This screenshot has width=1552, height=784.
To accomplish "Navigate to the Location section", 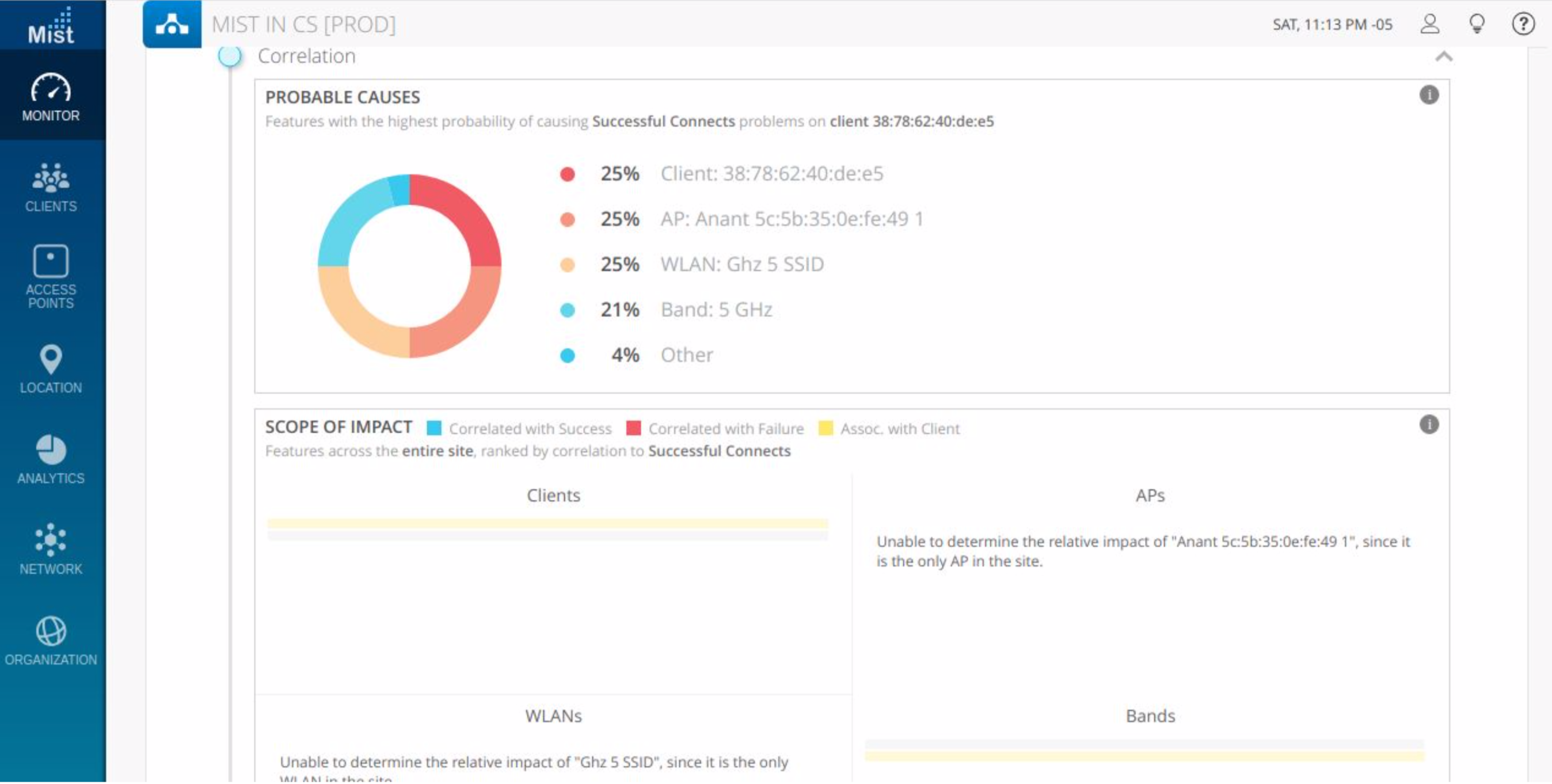I will 51,370.
